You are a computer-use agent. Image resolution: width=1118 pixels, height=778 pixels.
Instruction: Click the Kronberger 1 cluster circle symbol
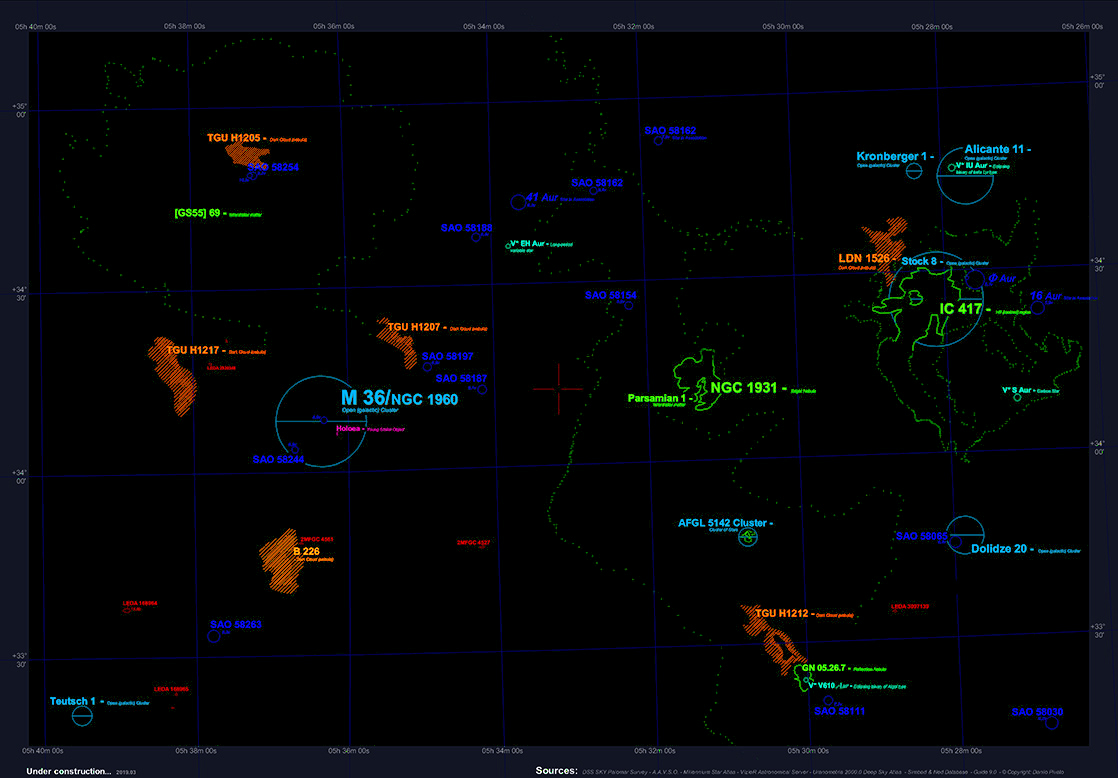(913, 171)
